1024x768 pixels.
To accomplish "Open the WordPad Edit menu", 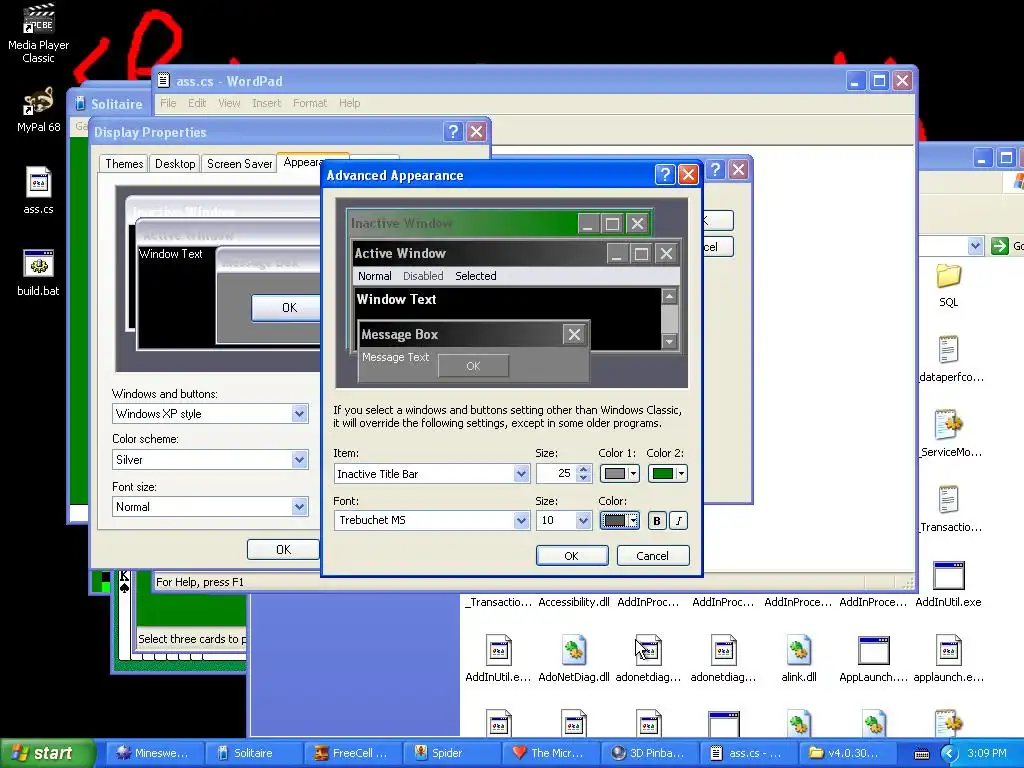I will tap(197, 103).
